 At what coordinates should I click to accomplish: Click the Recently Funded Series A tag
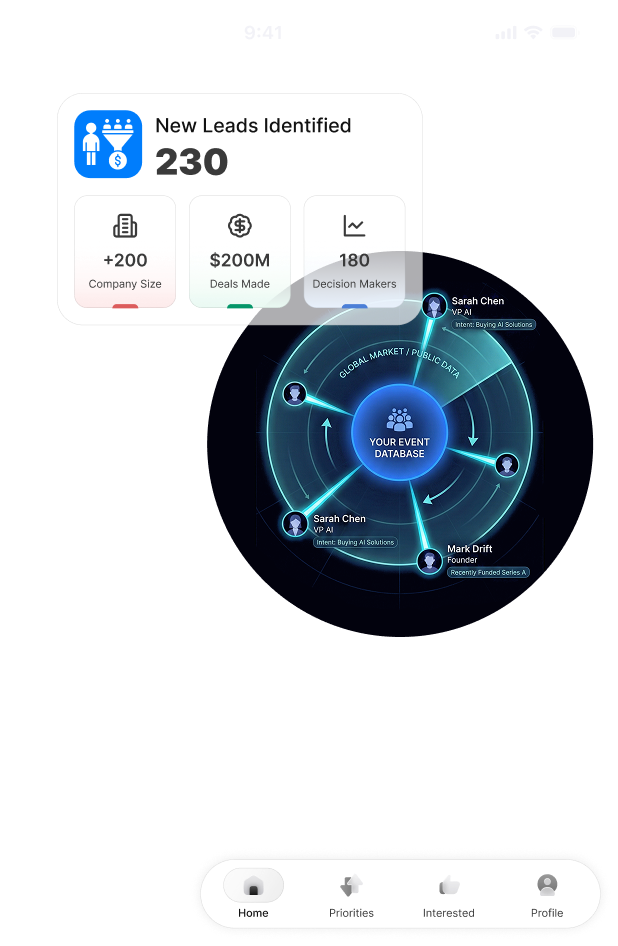coord(488,573)
